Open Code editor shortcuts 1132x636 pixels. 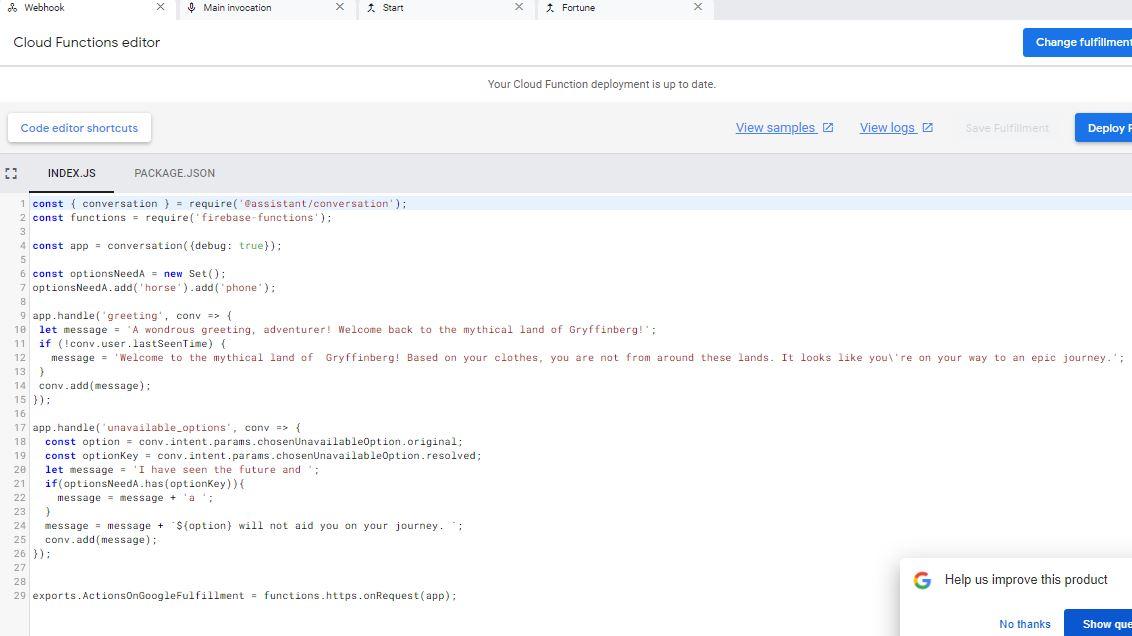point(79,127)
